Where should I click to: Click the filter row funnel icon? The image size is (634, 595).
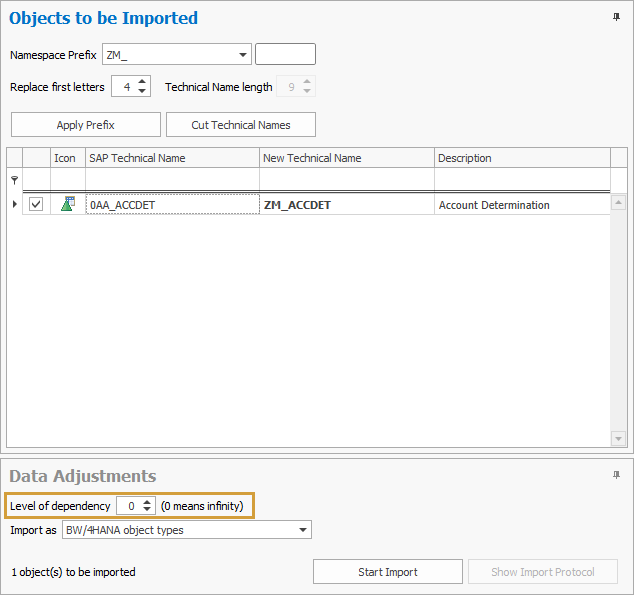[14, 180]
